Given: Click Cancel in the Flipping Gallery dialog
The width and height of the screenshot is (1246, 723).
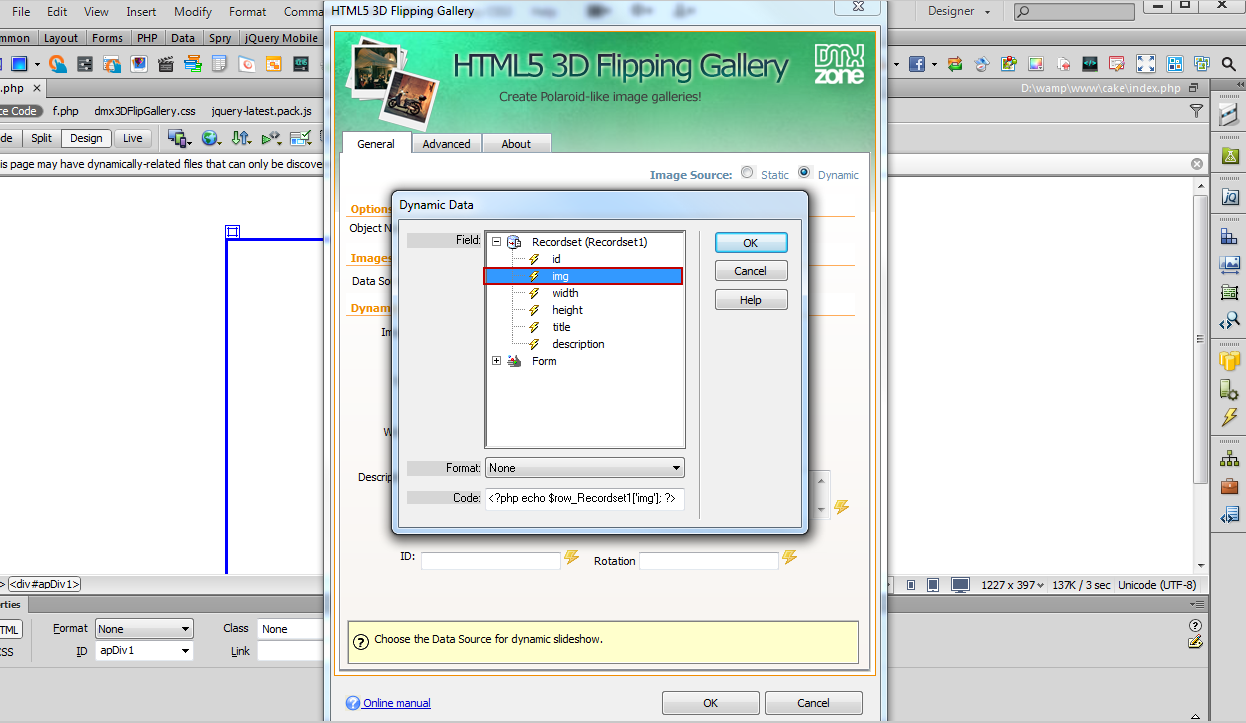Looking at the screenshot, I should click(x=814, y=703).
